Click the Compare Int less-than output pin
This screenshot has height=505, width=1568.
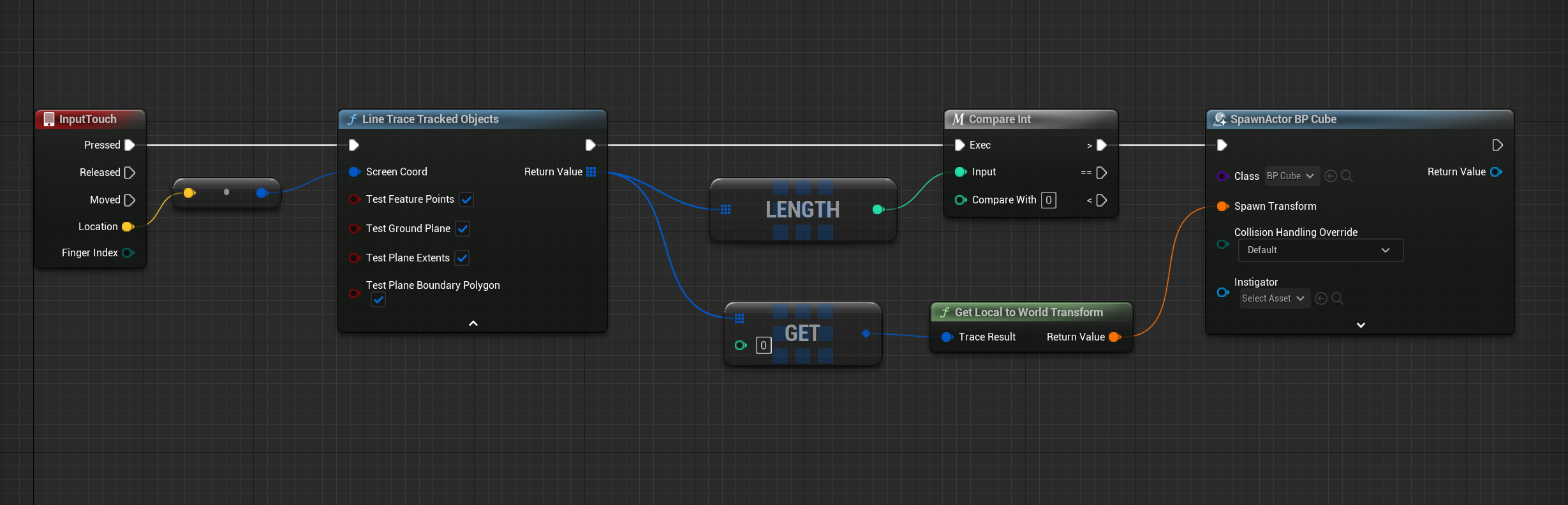point(1101,200)
